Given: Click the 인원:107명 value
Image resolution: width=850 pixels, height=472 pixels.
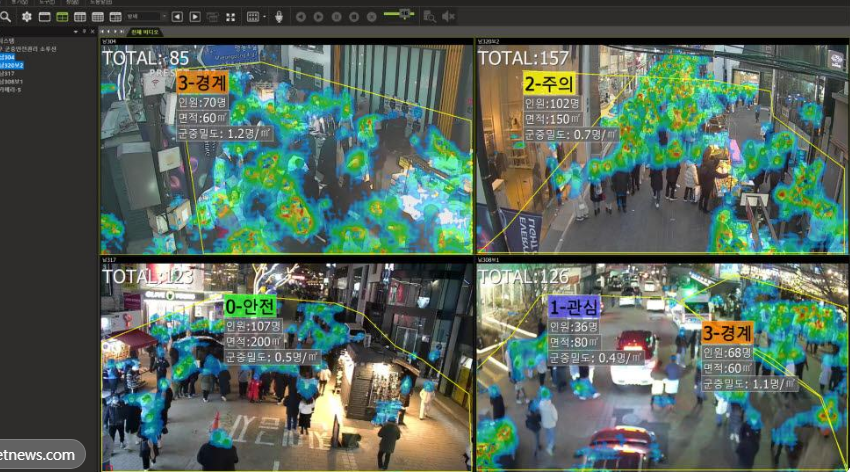Looking at the screenshot, I should point(254,326).
